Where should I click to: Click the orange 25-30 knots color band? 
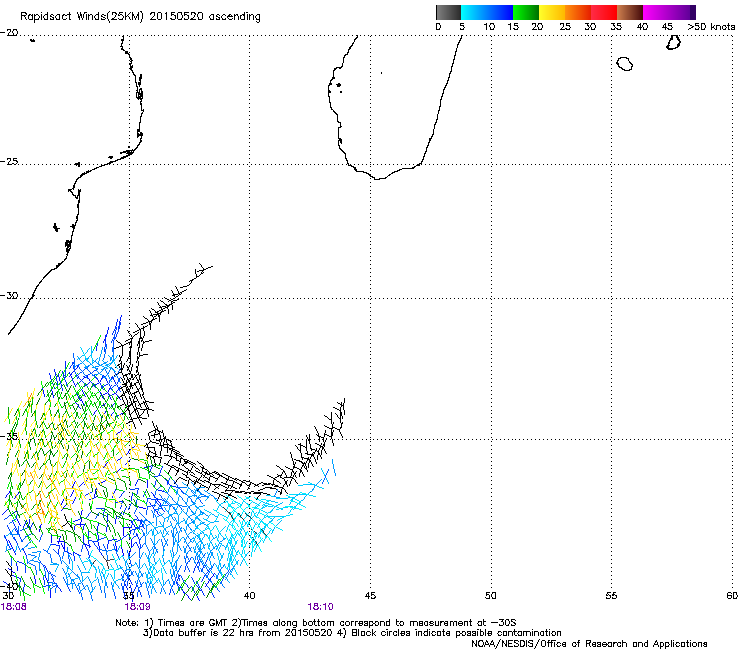pos(578,12)
